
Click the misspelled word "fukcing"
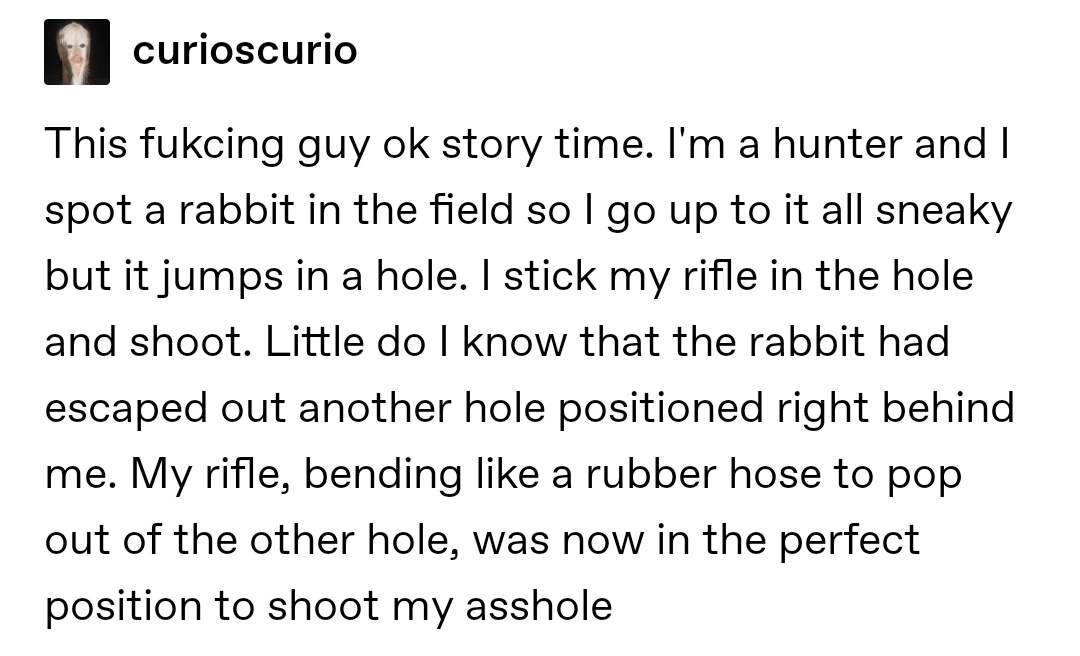pos(211,145)
